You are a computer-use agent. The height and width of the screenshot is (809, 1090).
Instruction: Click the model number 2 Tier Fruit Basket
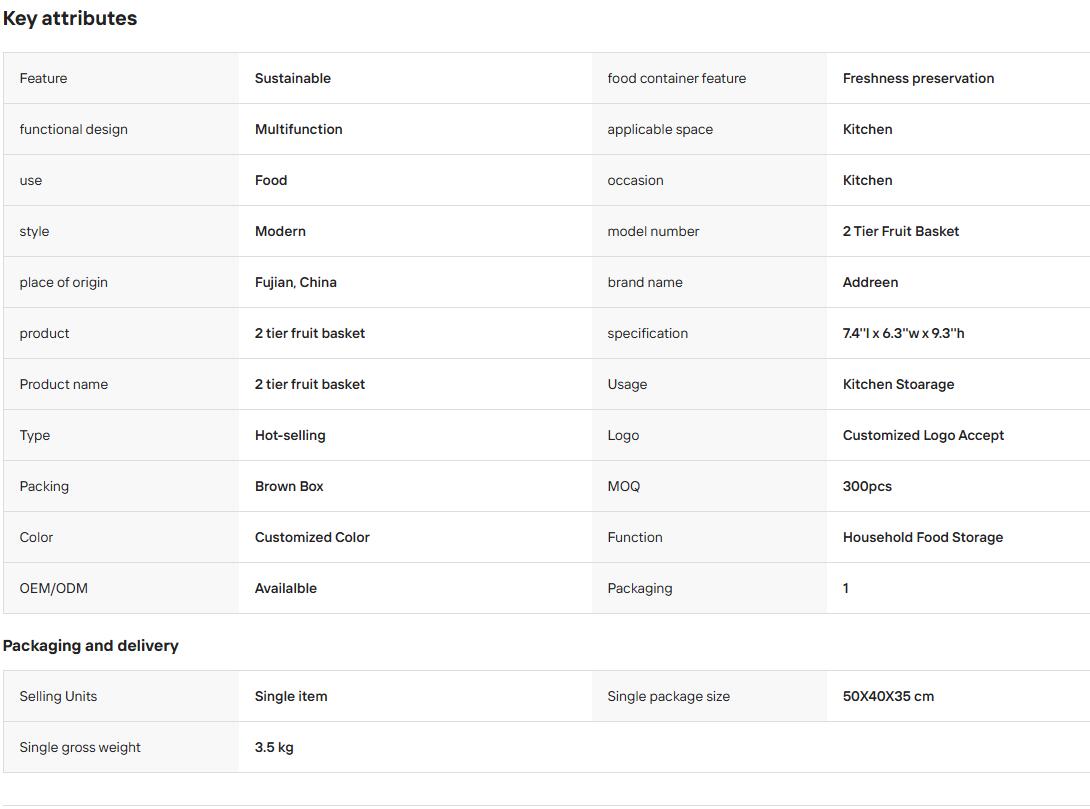click(901, 231)
